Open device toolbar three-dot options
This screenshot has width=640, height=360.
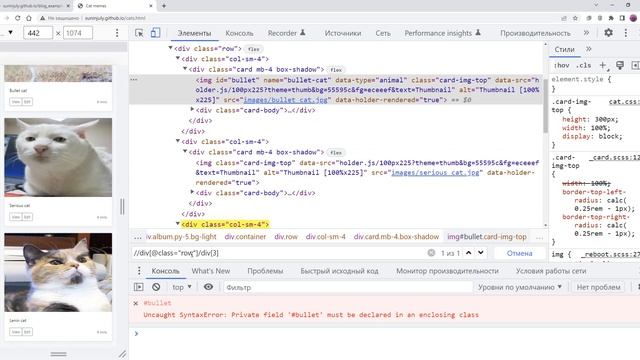tap(117, 33)
